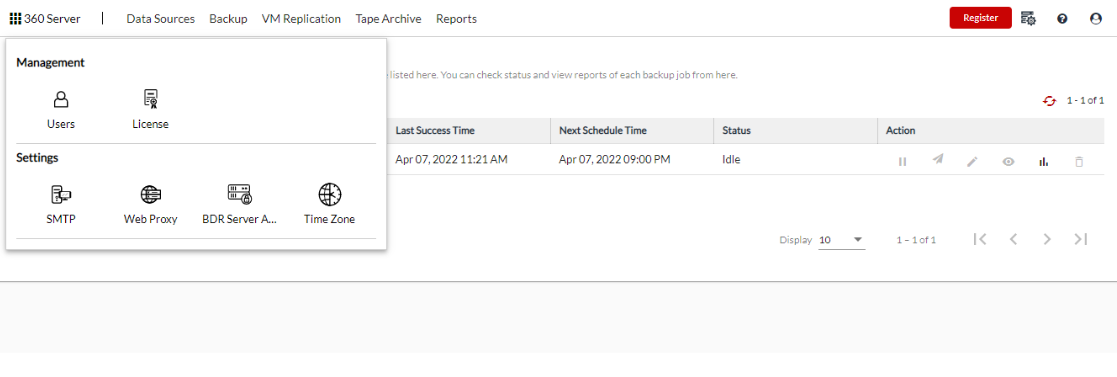Go to the next page arrow
This screenshot has width=1117, height=377.
[x=1046, y=239]
